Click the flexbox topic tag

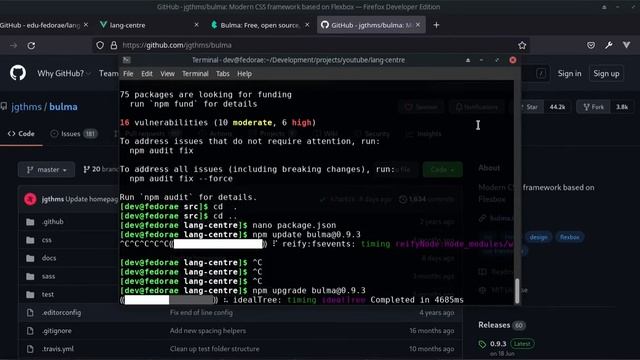[569, 237]
